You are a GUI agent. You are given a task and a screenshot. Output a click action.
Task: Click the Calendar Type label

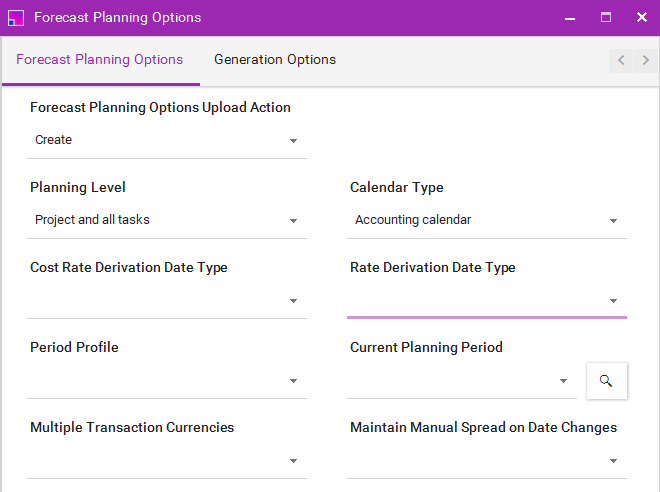tap(397, 187)
